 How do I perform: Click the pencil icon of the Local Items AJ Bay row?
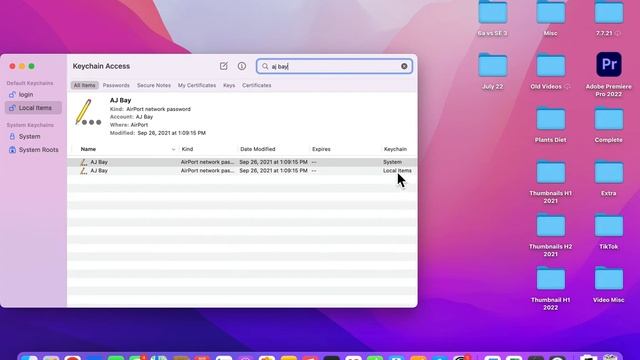tap(84, 171)
